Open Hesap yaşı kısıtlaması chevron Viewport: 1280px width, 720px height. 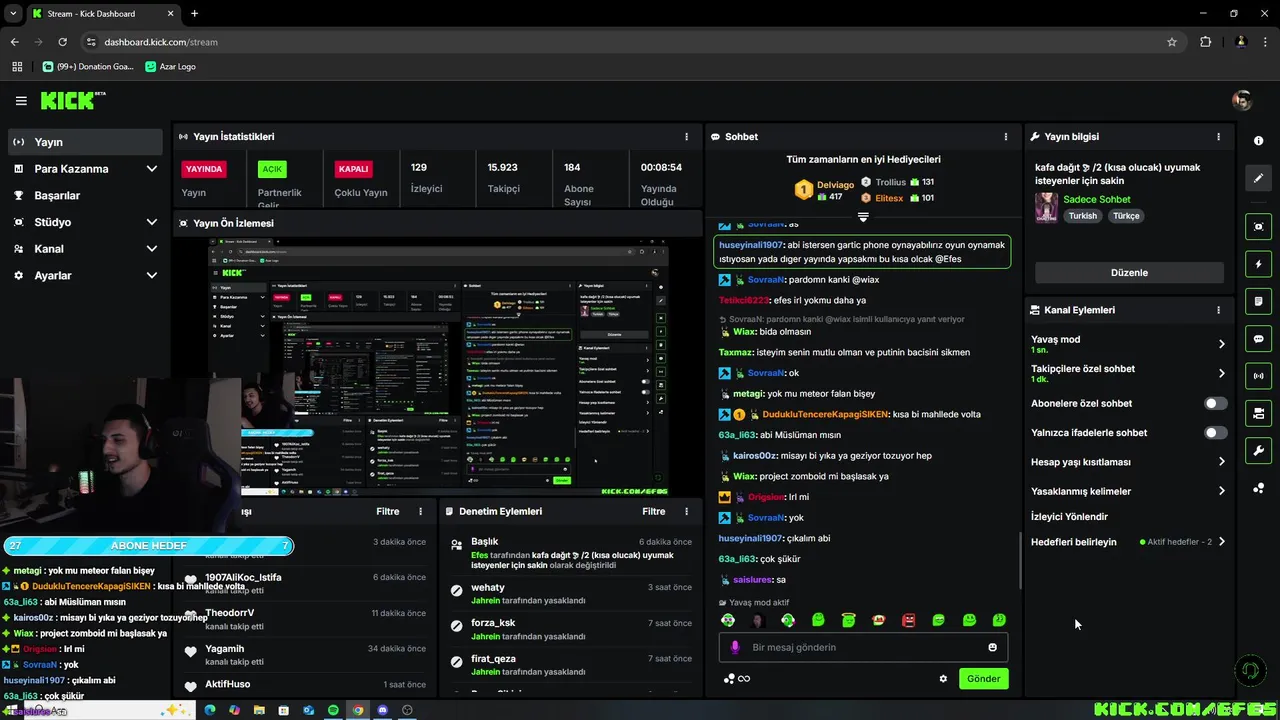1221,462
